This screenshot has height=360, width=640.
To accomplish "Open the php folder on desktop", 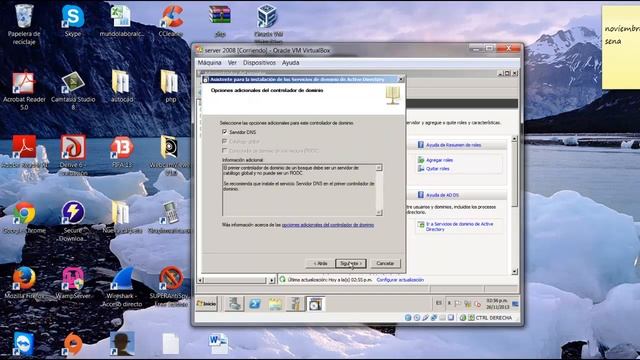I will coord(170,86).
